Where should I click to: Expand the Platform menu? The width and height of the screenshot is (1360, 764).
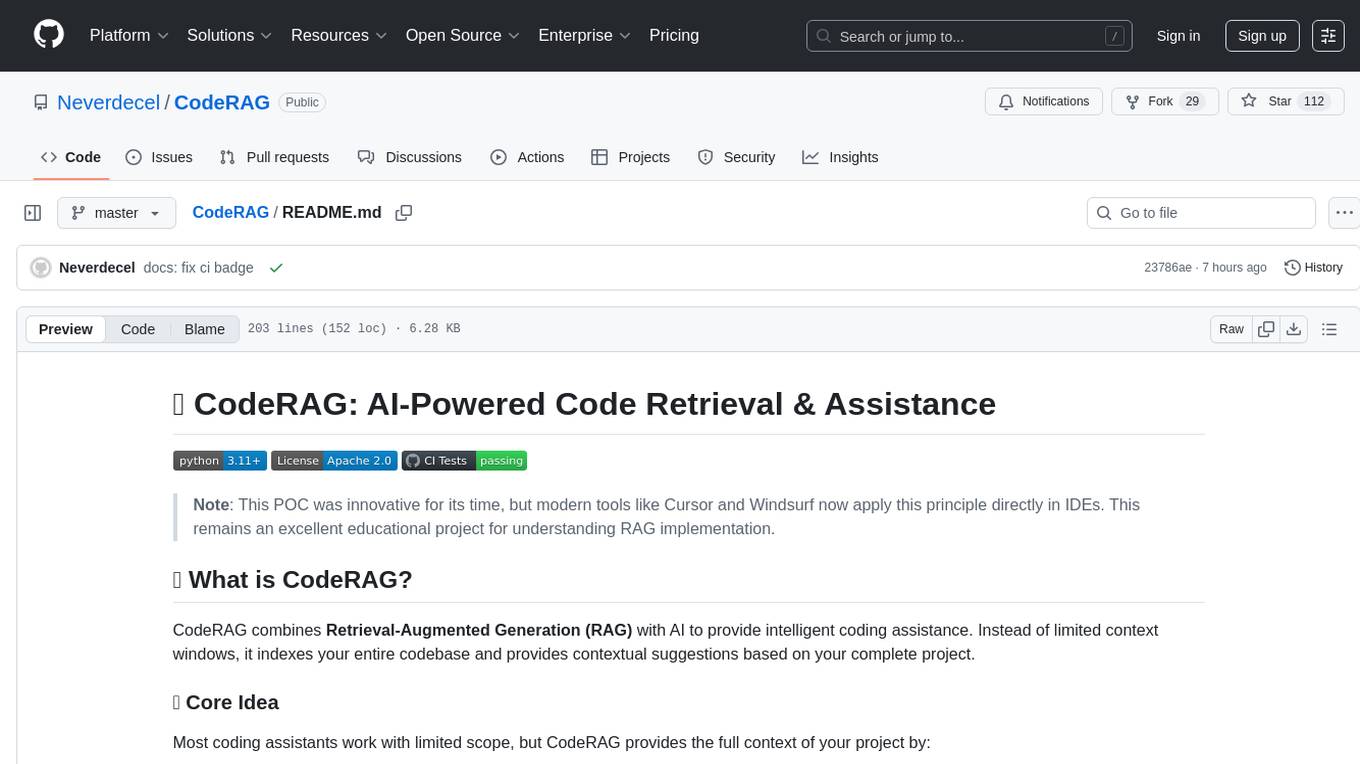tap(129, 35)
